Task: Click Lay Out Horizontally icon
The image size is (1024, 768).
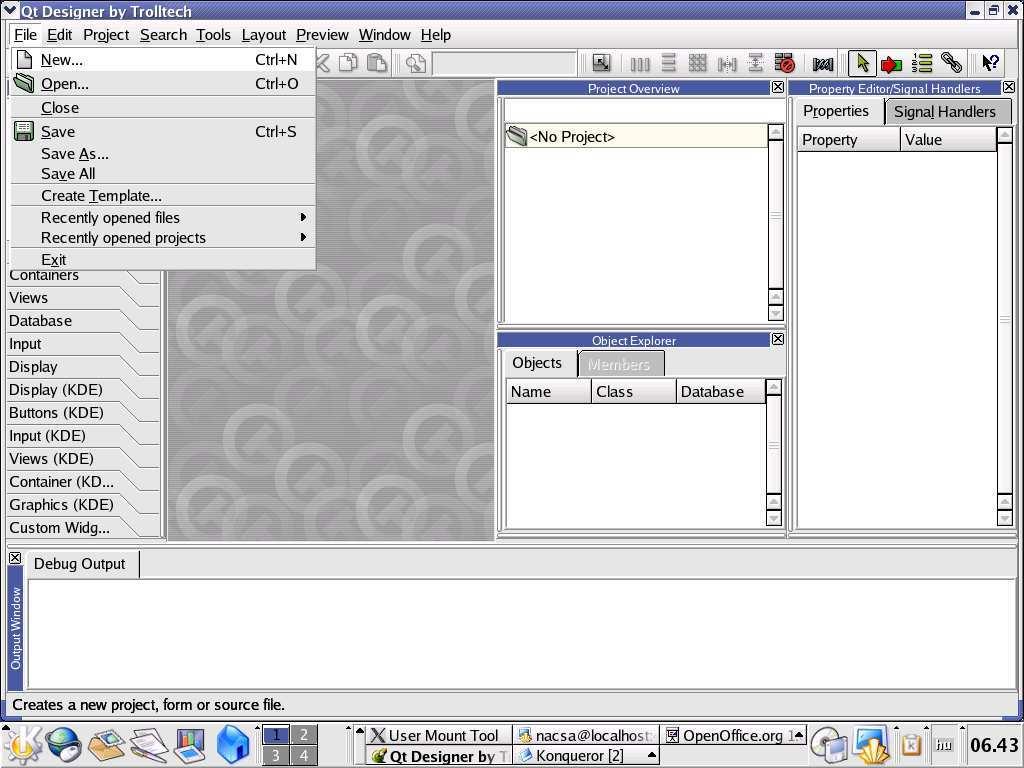Action: click(639, 63)
